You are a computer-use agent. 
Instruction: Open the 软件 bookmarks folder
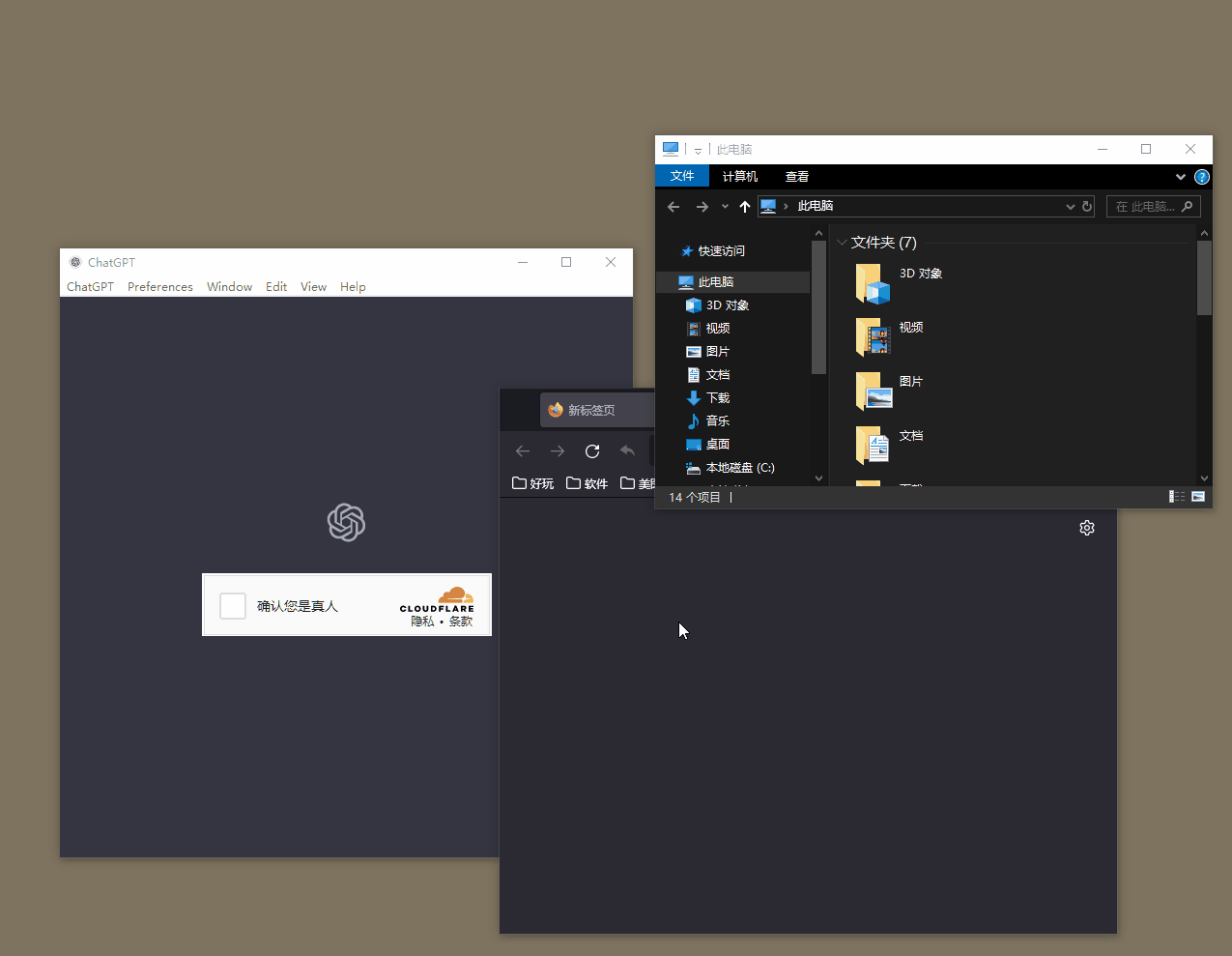click(587, 483)
